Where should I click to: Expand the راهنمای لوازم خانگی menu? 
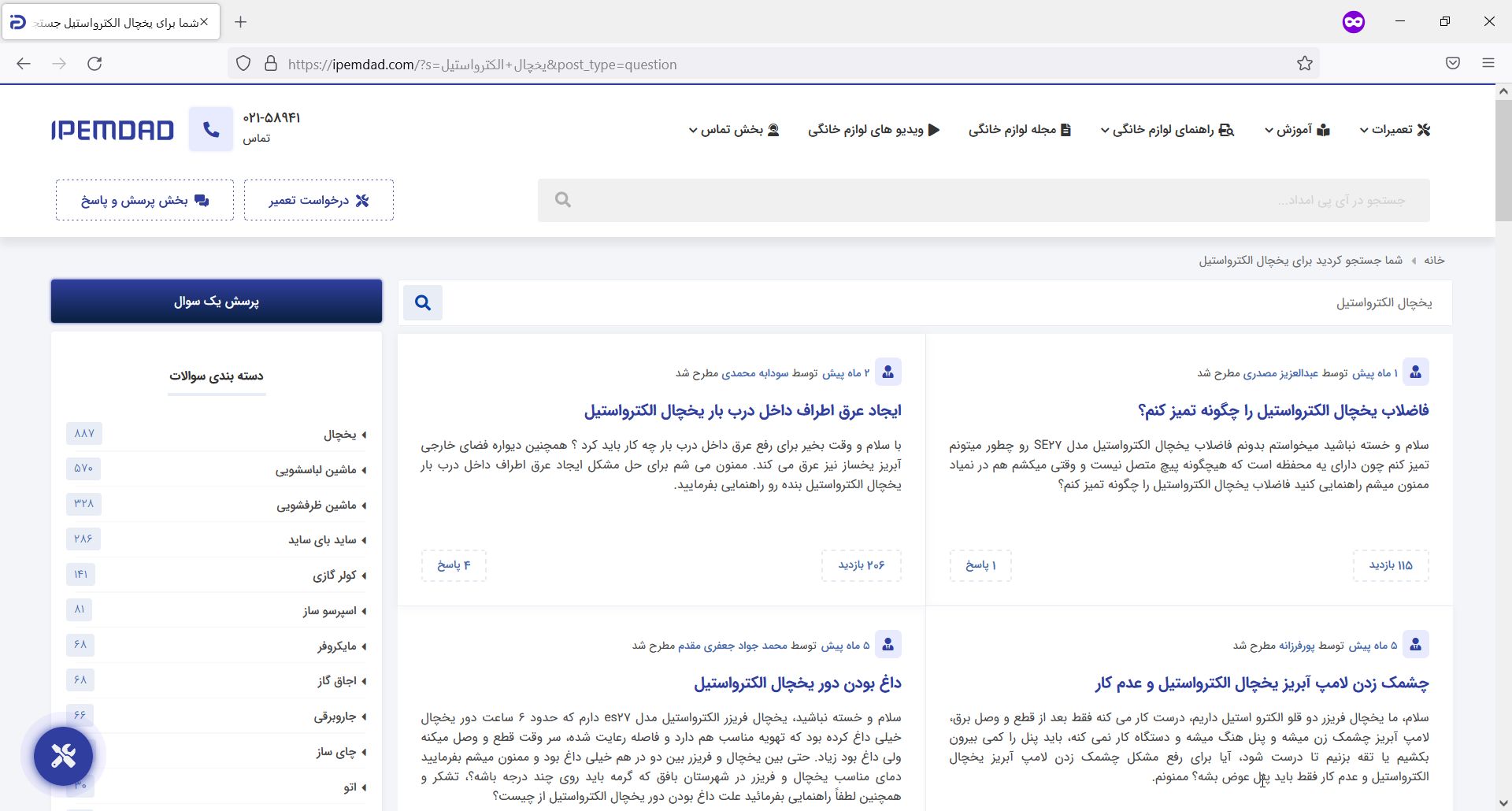tap(1168, 130)
